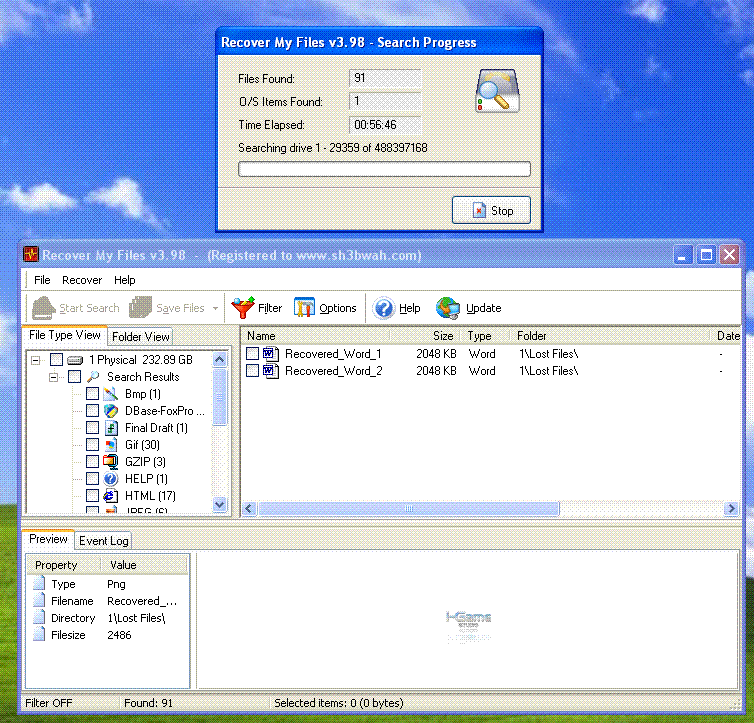Sort by the Size column header

[x=425, y=336]
